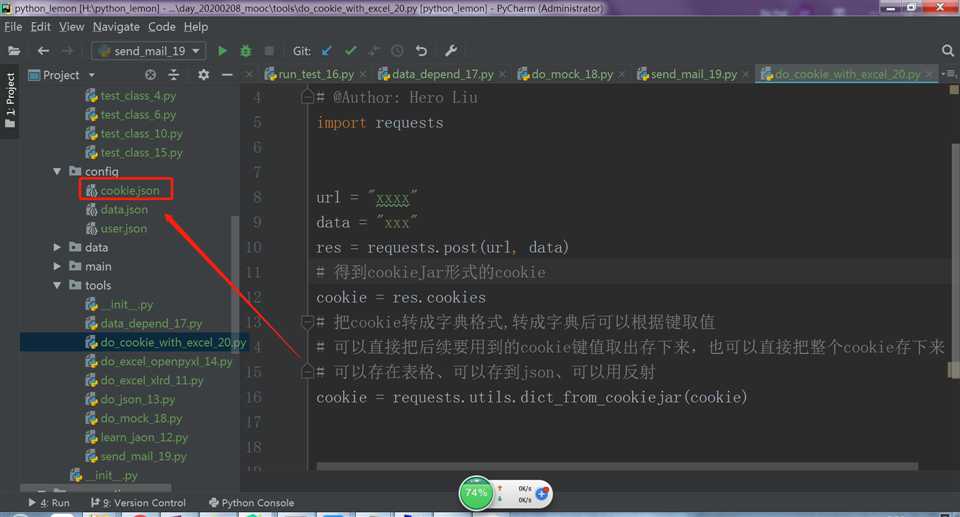The width and height of the screenshot is (960, 517).
Task: Hide the Project panel with the minus icon
Action: tap(227, 75)
